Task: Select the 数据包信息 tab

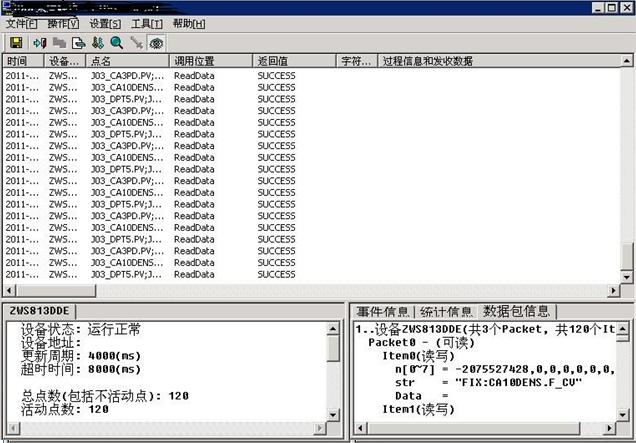Action: pos(516,311)
